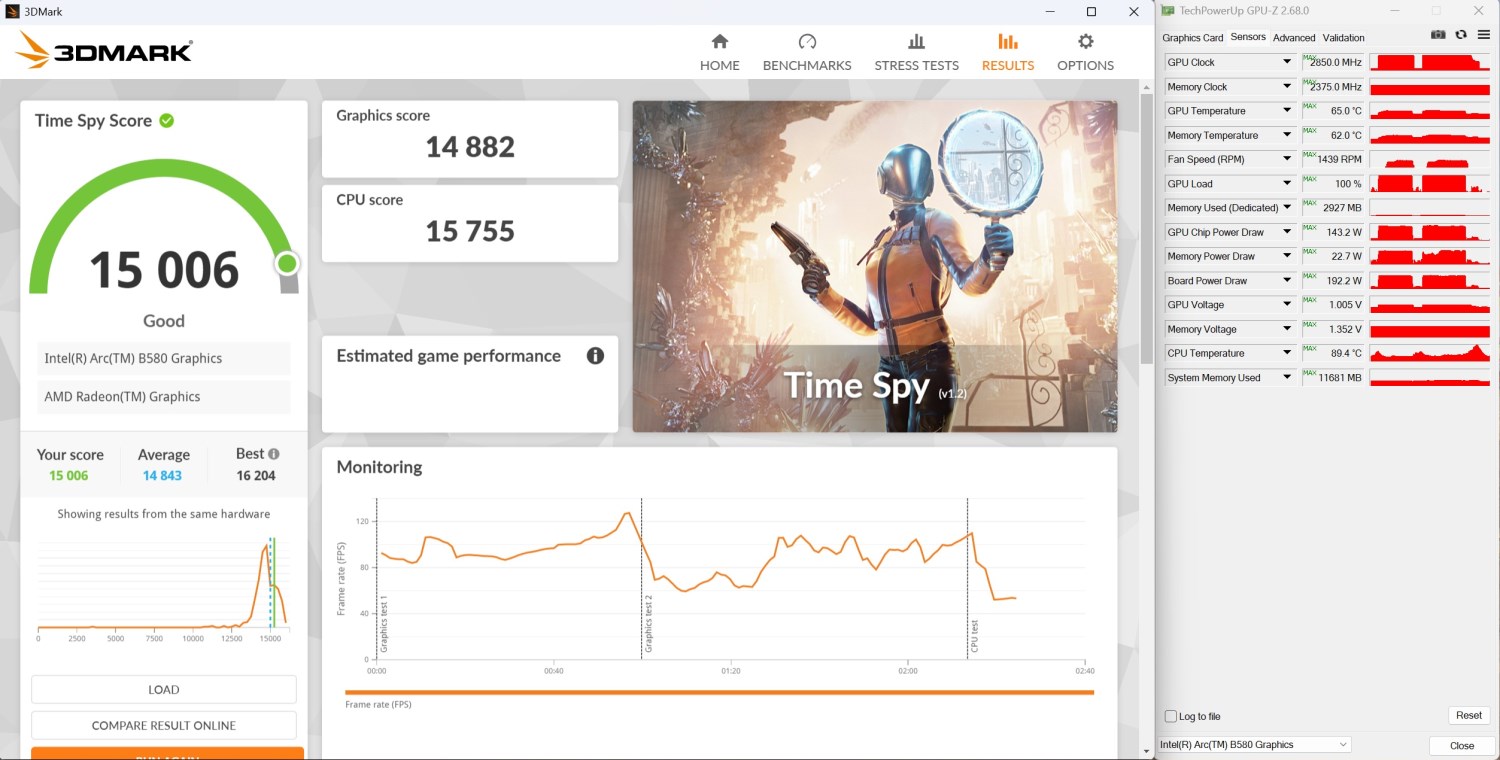The height and width of the screenshot is (760, 1500).
Task: Select the RESULTS section
Action: (1008, 52)
